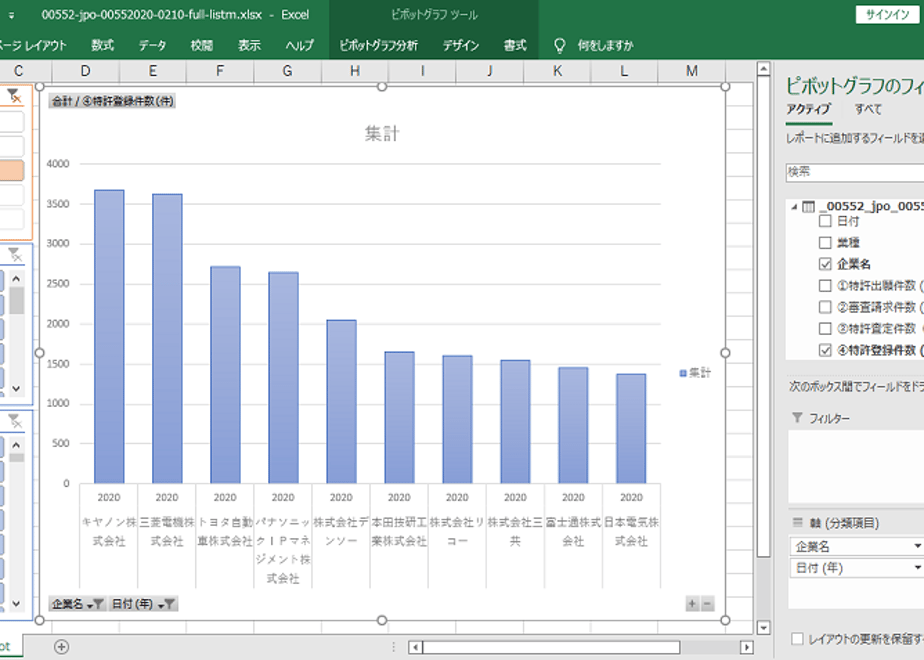Click the expand entire field plus button
924x660 pixels.
[692, 604]
